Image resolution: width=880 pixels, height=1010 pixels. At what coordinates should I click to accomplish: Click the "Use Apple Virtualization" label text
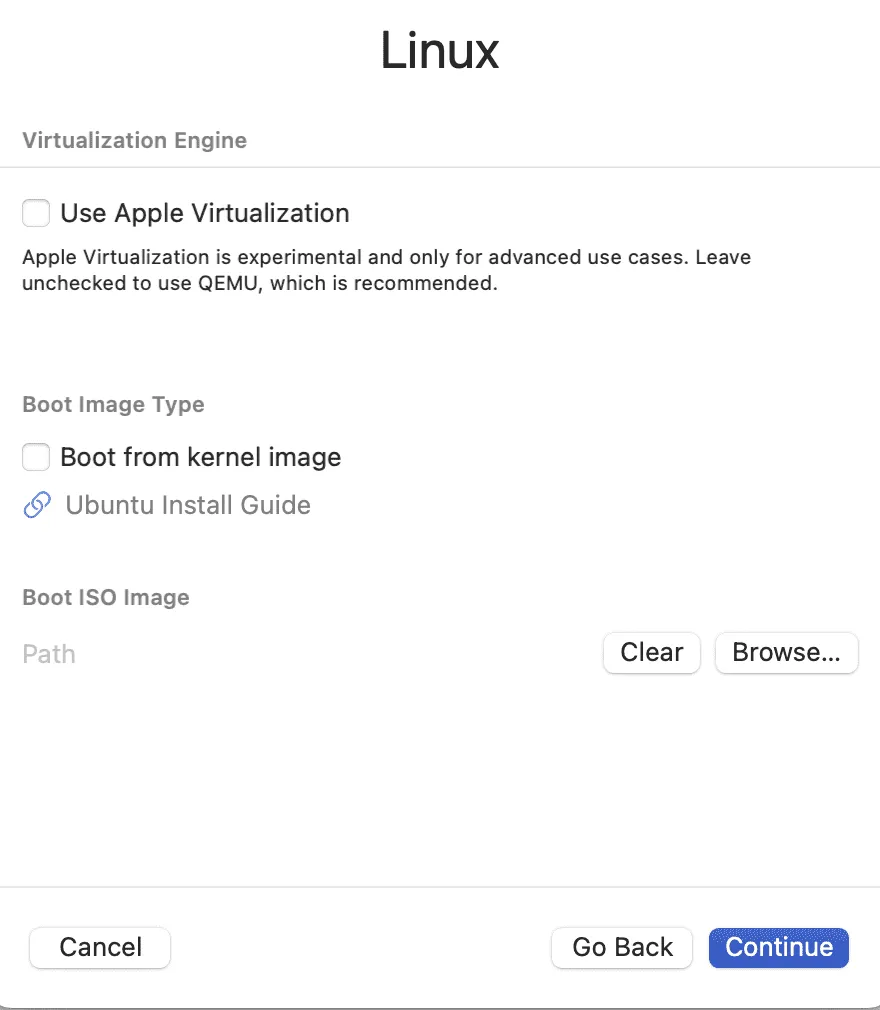coord(205,213)
